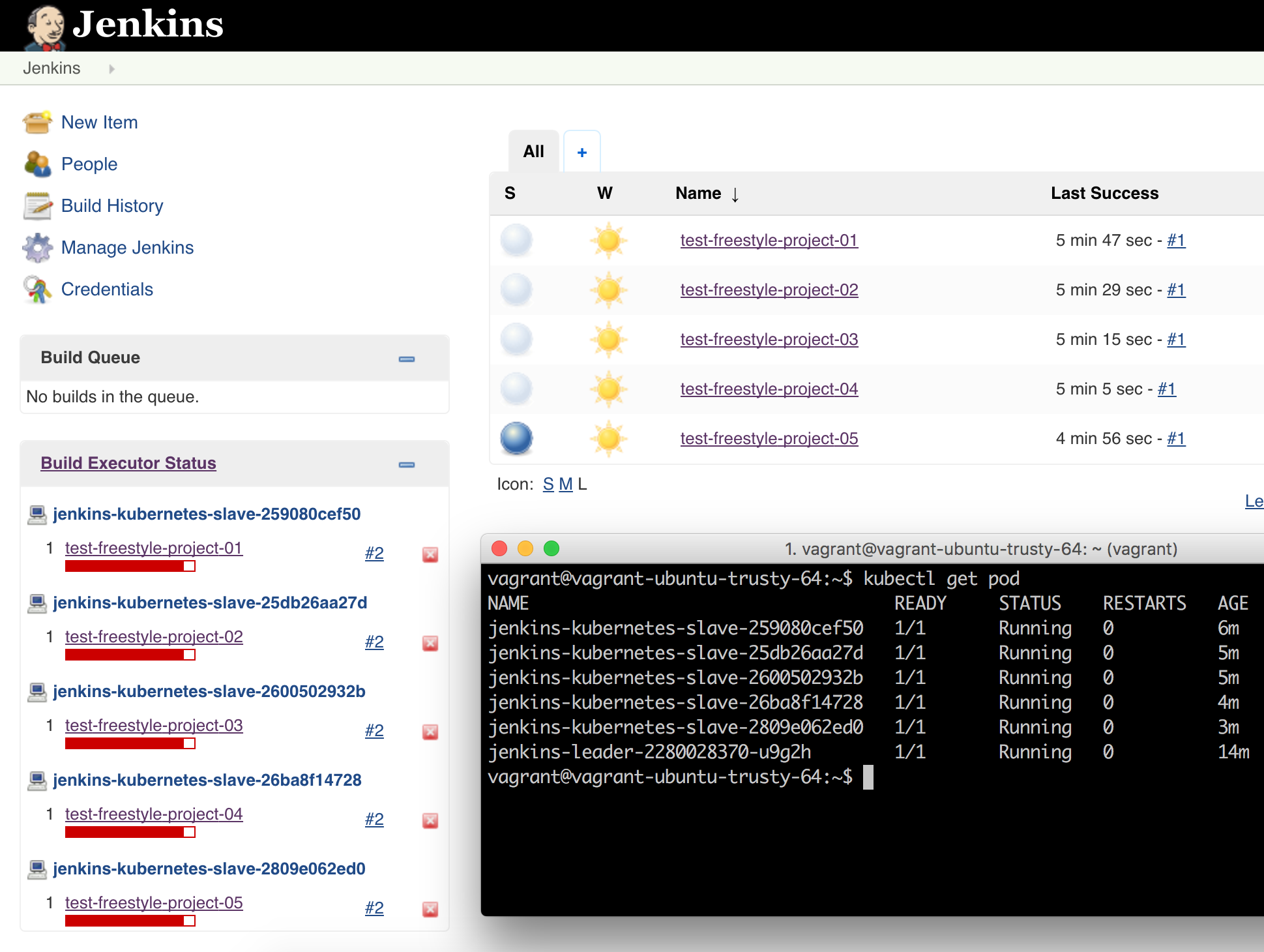1264x952 pixels.
Task: Cancel the test-freestyle-project-04 executor build
Action: (430, 820)
